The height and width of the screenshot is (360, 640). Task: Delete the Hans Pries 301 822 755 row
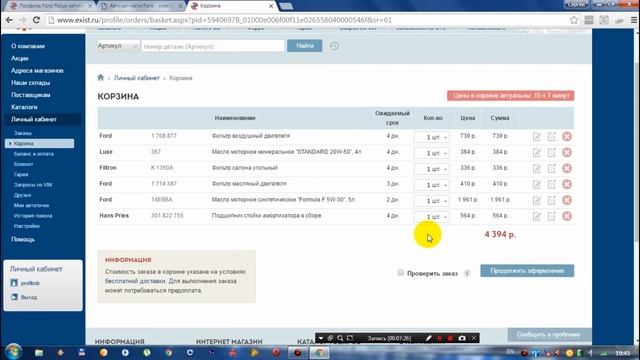(567, 216)
